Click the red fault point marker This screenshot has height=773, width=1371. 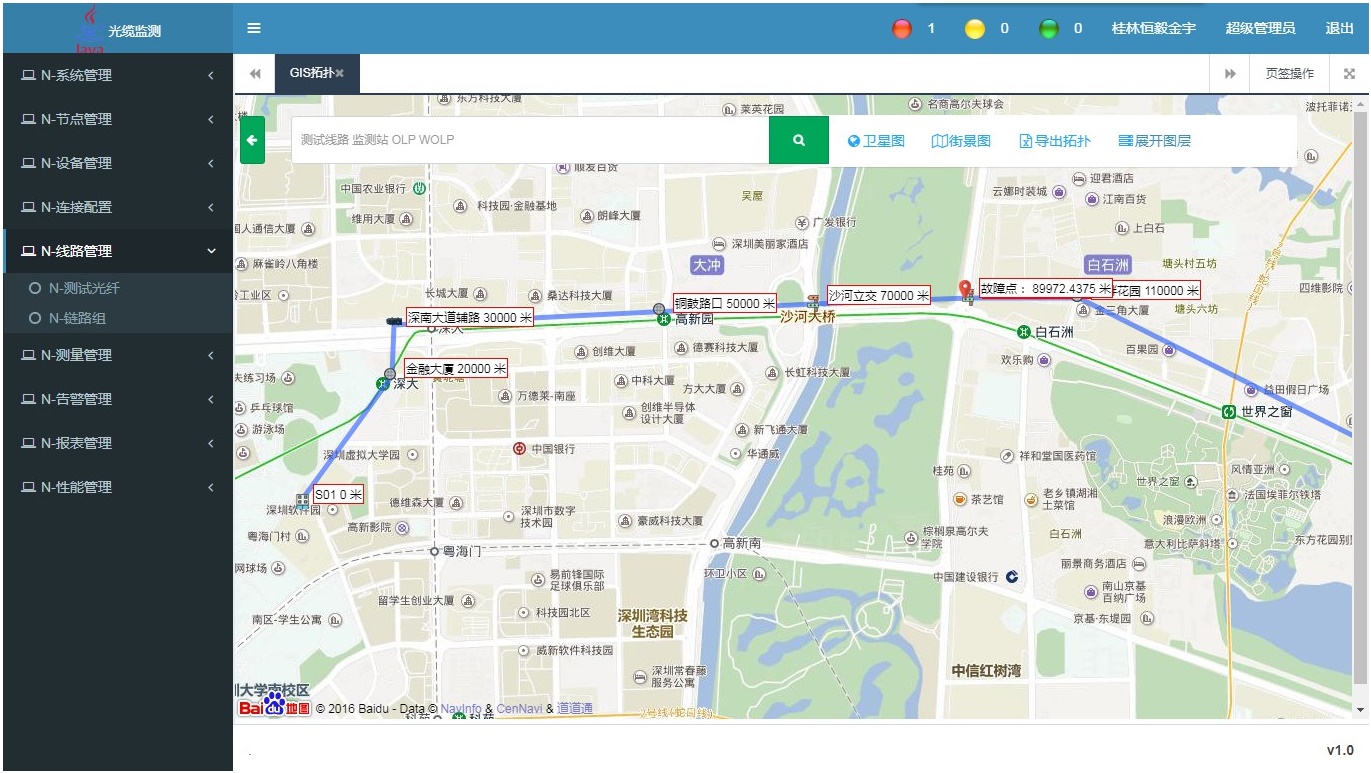pos(965,290)
